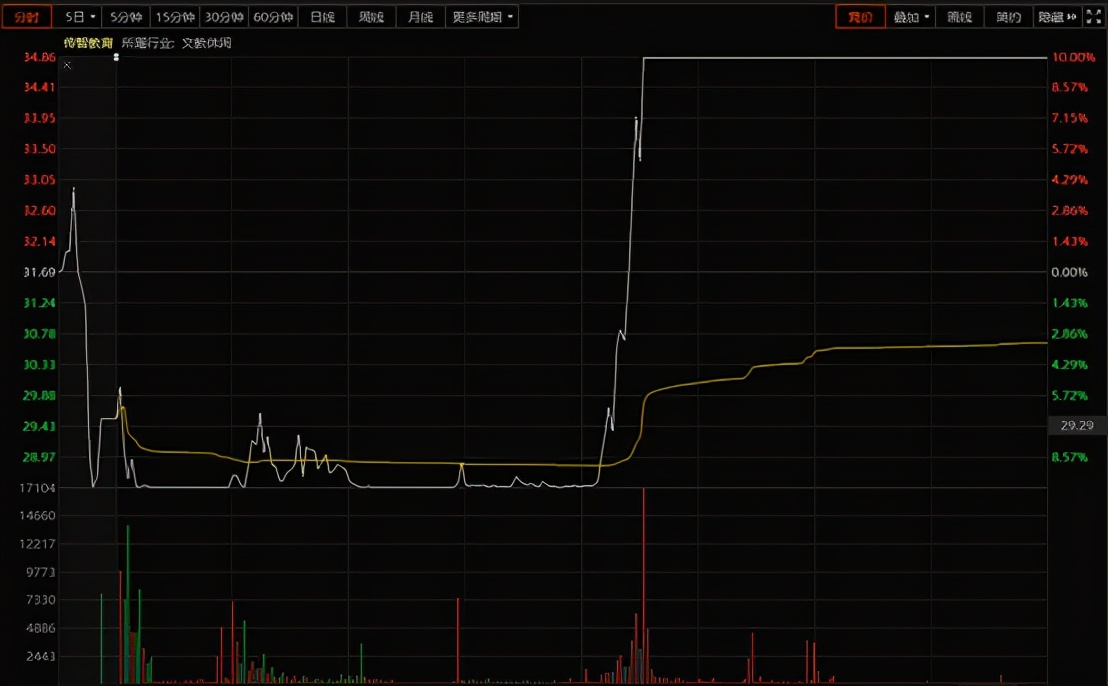The height and width of the screenshot is (686, 1108).
Task: Open the 5日 period dropdown
Action: [79, 17]
